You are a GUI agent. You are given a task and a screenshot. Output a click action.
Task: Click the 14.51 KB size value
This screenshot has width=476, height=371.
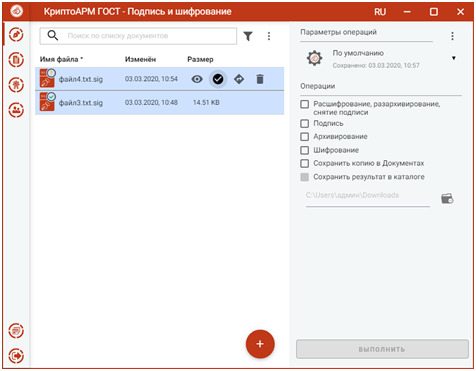point(206,102)
